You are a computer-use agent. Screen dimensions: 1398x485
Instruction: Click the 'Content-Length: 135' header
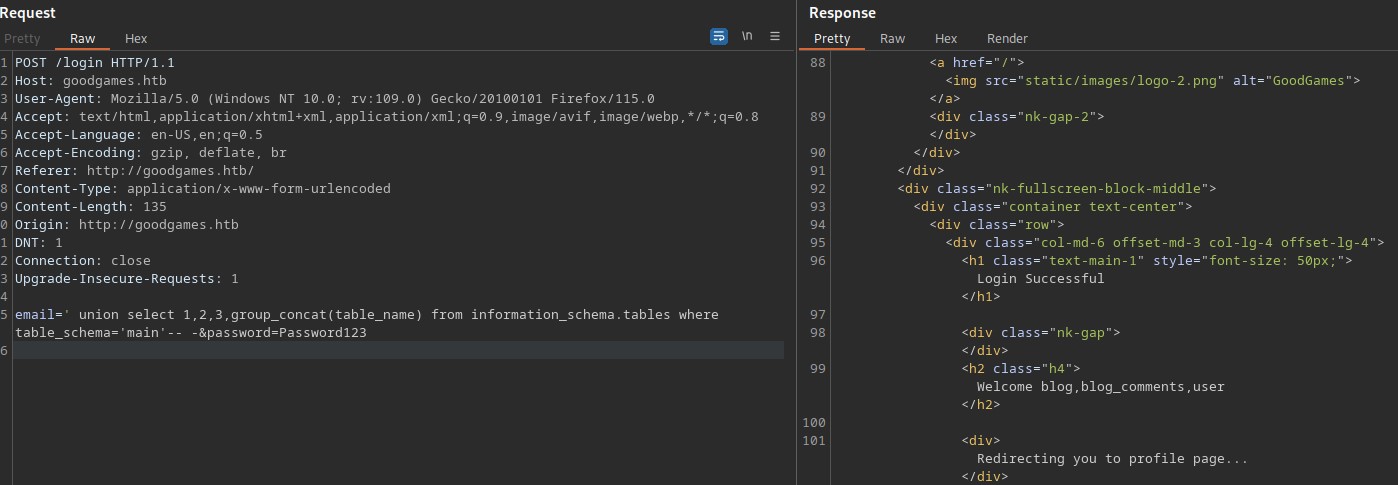tap(91, 206)
